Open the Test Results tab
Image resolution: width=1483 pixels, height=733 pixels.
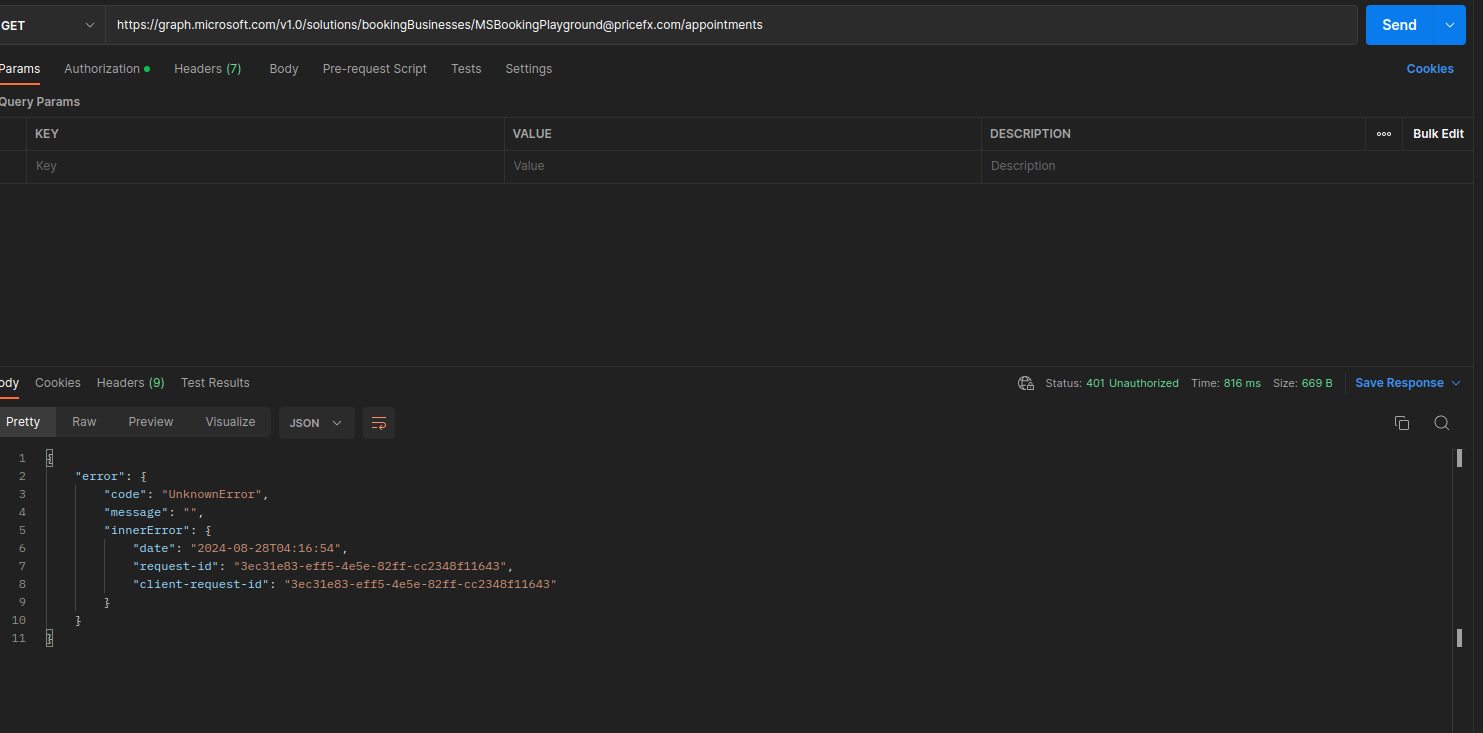(215, 383)
